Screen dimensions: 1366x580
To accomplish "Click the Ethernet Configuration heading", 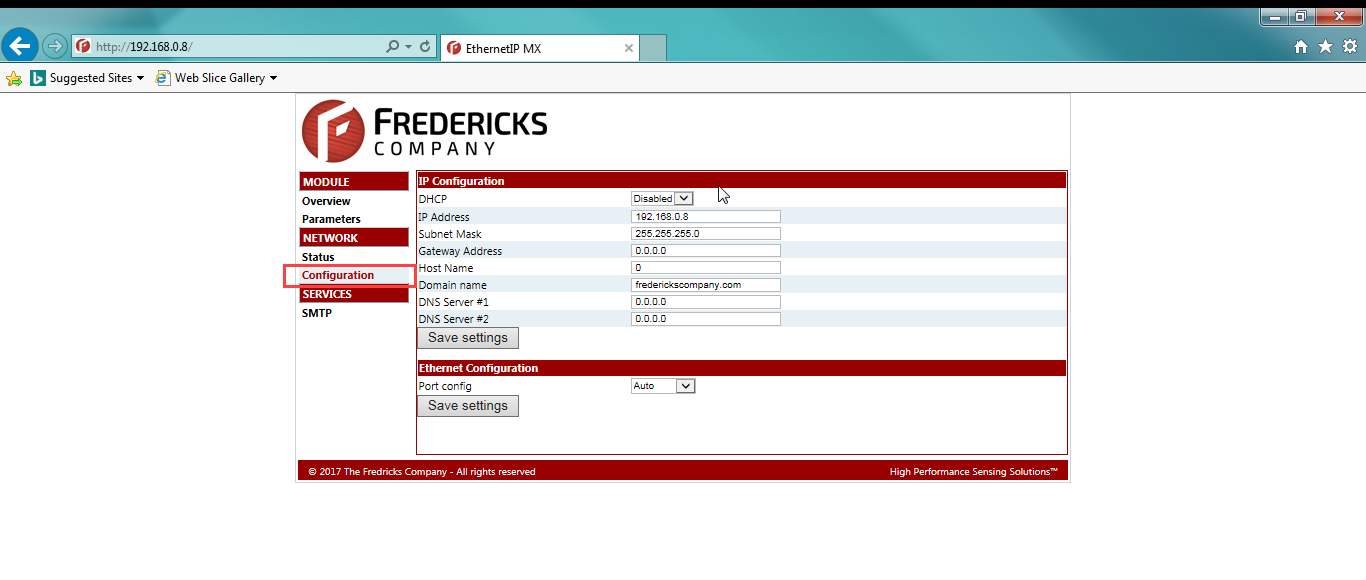I will point(478,368).
